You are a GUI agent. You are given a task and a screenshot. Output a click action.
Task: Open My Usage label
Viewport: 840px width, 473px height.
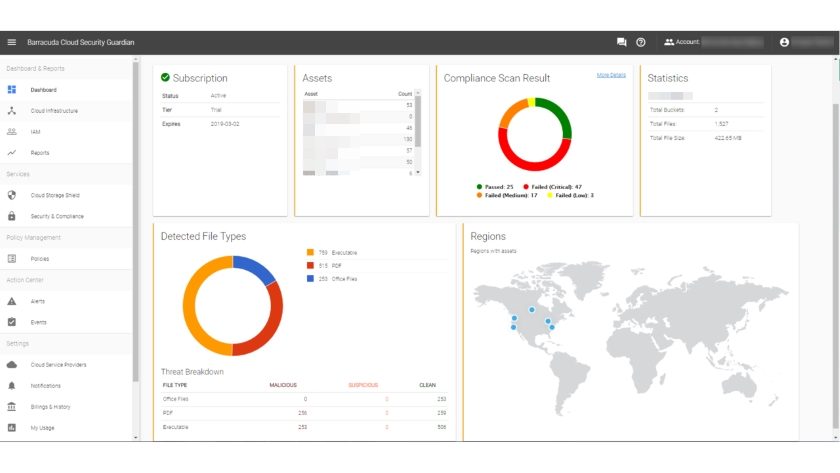coord(42,428)
